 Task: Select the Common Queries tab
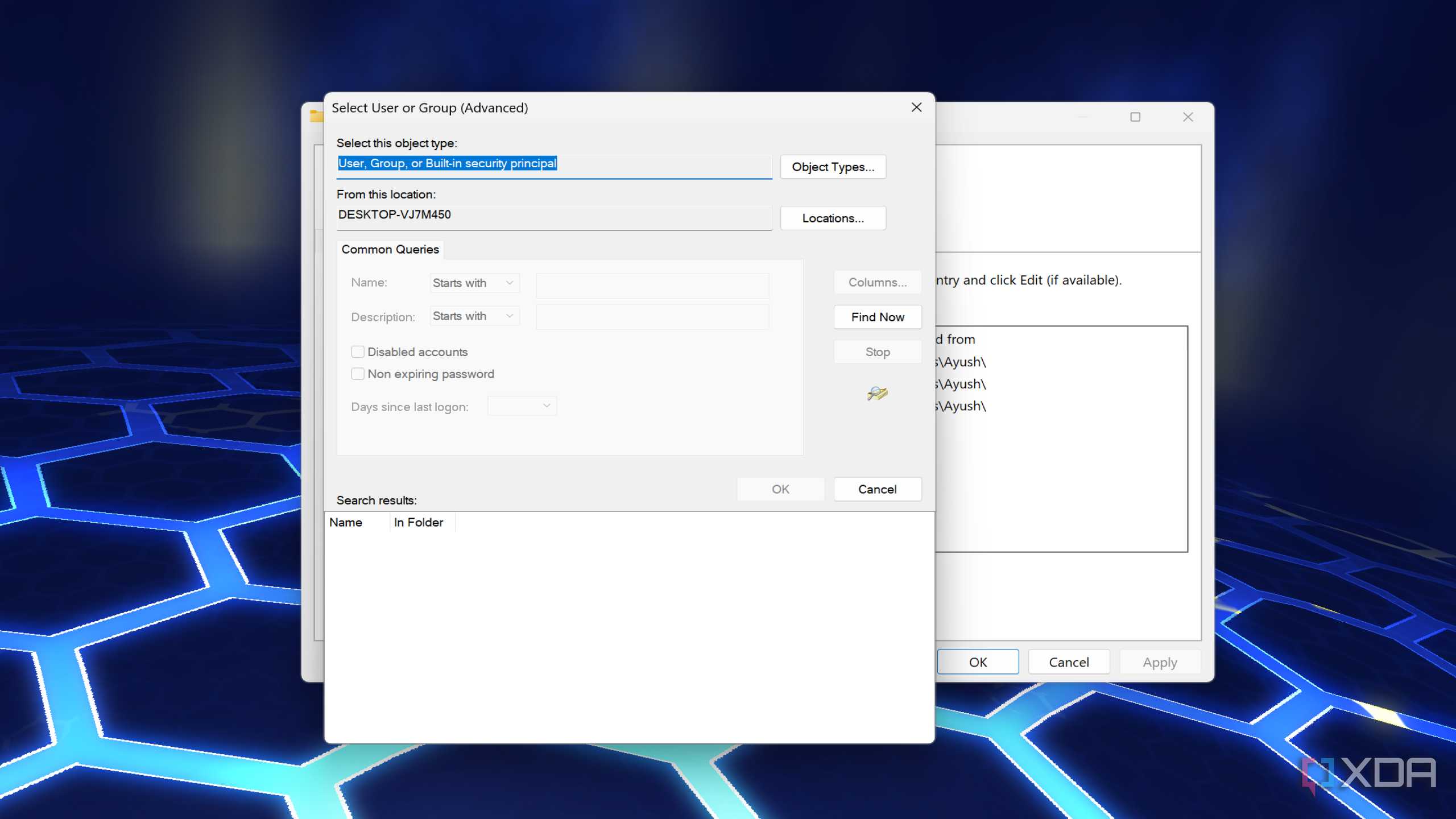click(390, 249)
